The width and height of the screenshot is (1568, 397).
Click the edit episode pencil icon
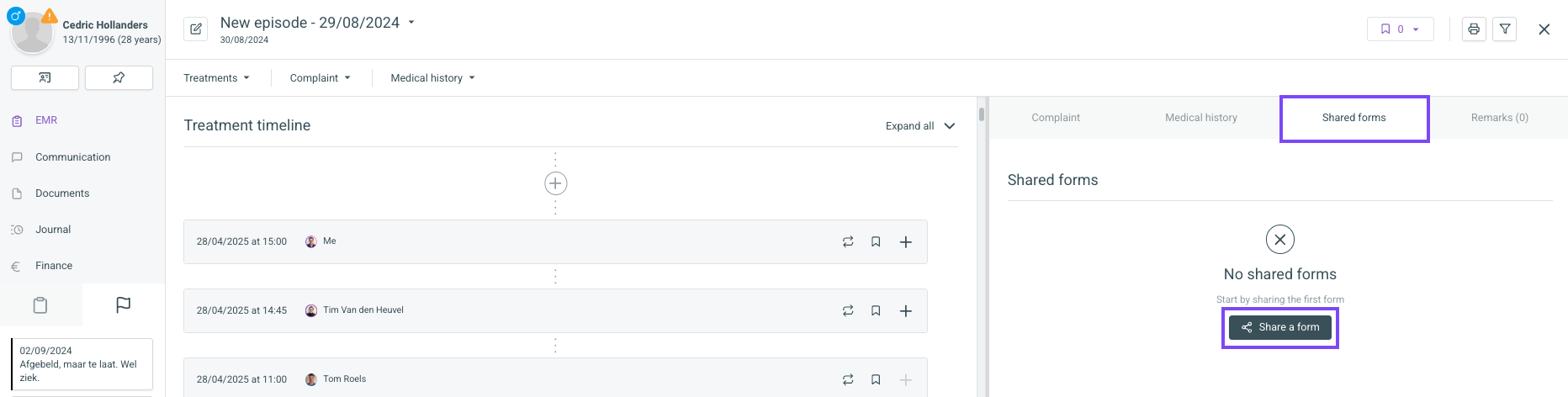[196, 29]
